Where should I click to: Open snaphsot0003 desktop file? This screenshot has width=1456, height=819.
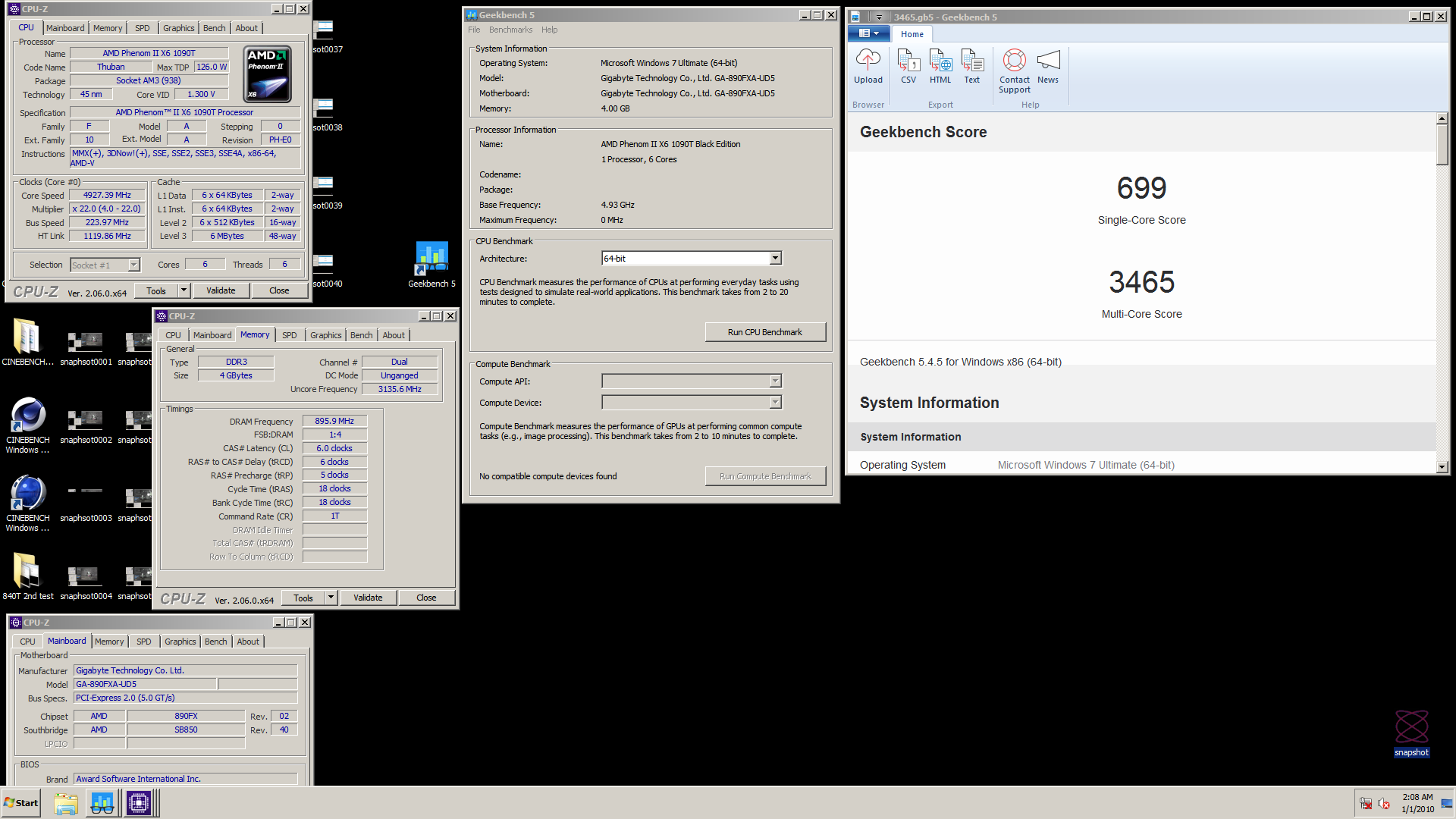click(x=86, y=504)
